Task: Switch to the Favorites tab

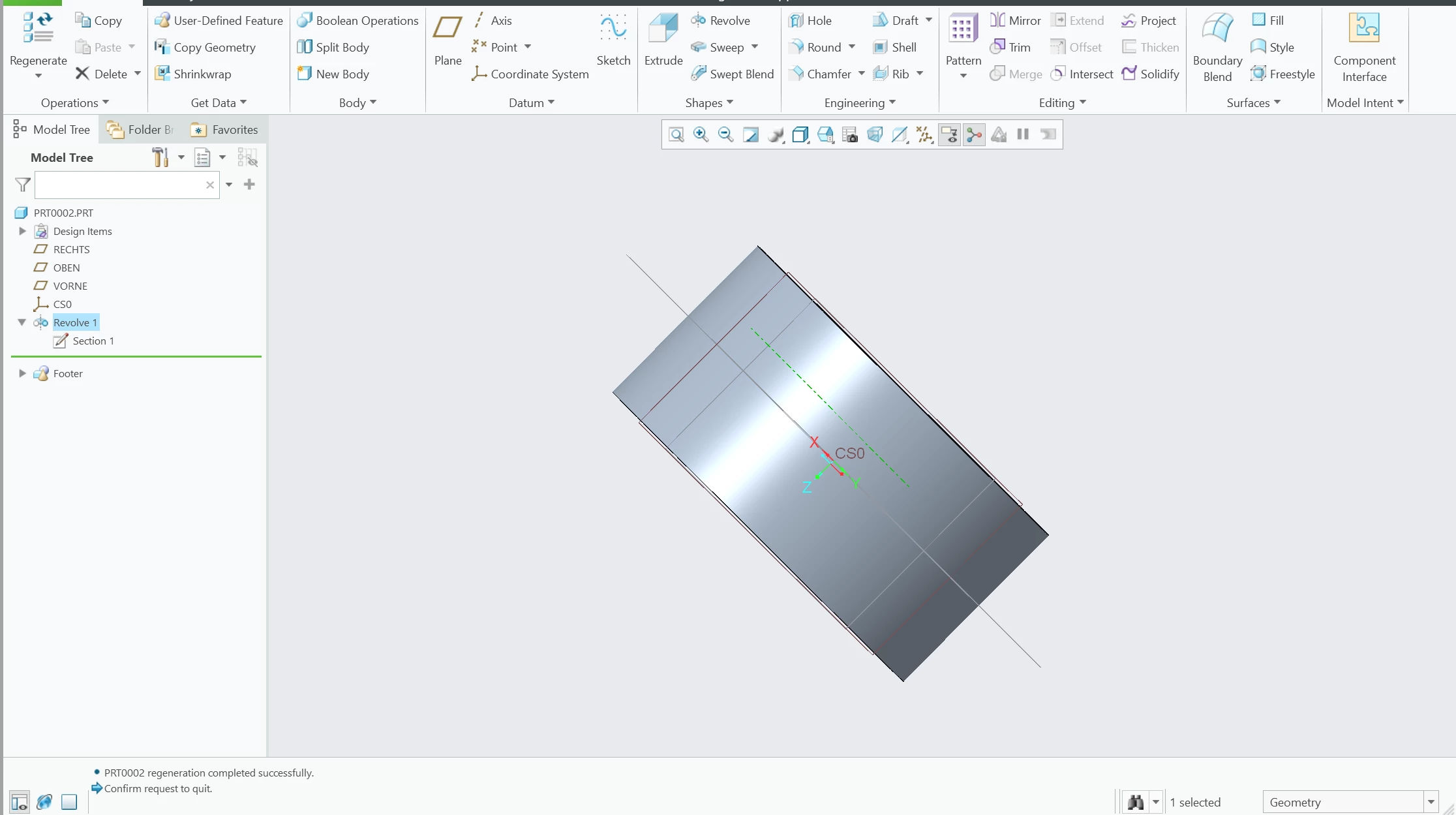Action: click(225, 130)
